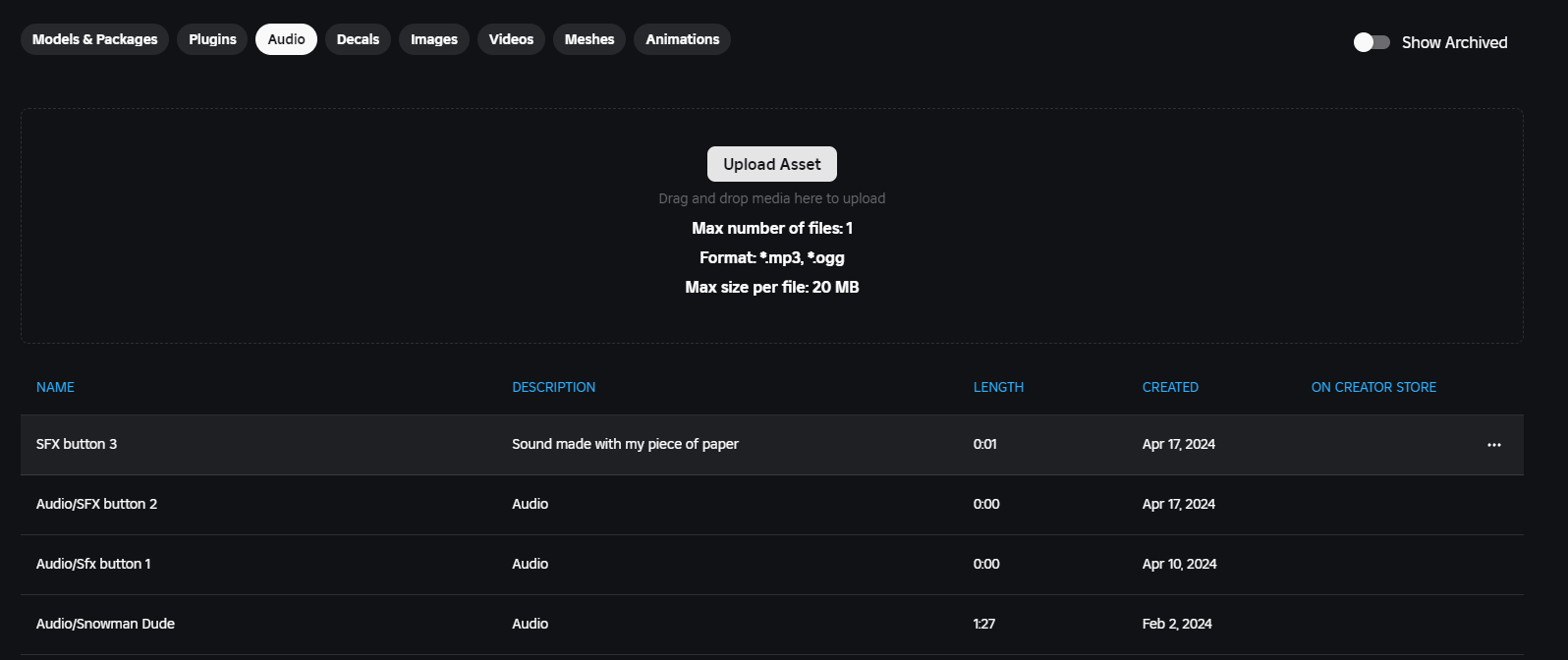The height and width of the screenshot is (660, 1568).
Task: Switch to the Meshes tab
Action: (x=589, y=39)
